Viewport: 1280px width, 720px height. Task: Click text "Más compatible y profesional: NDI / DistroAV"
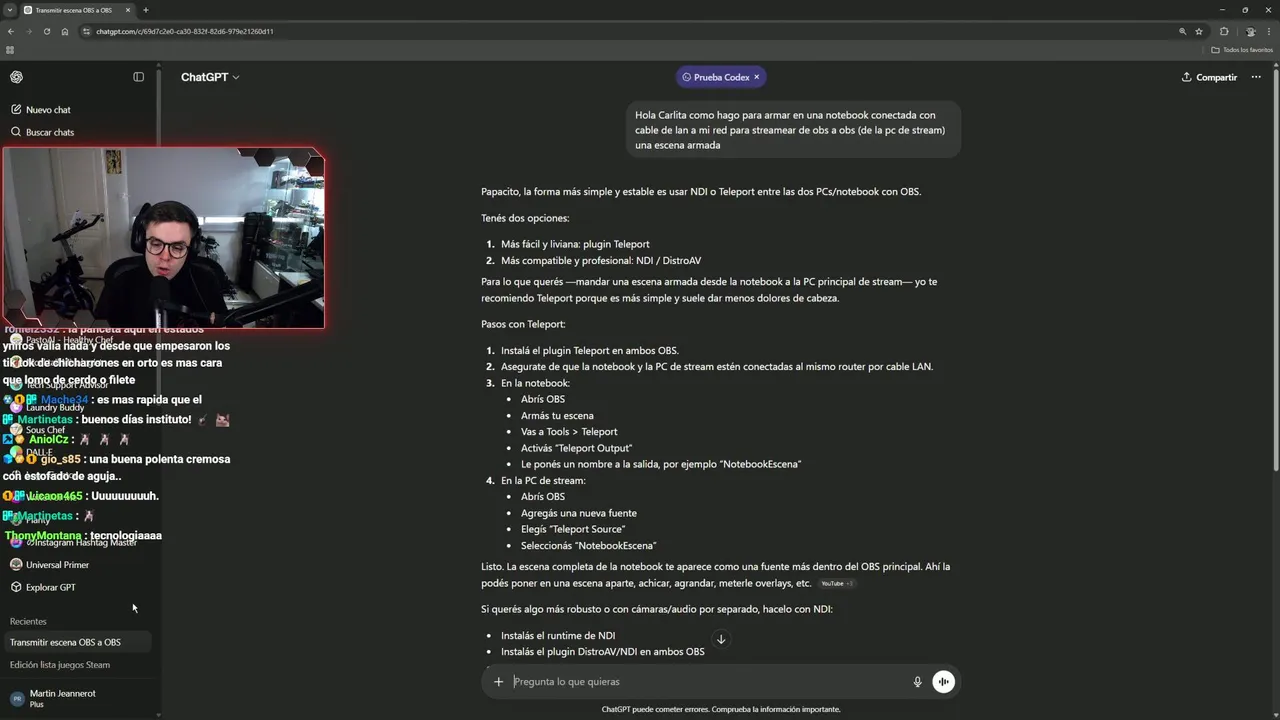(x=601, y=261)
